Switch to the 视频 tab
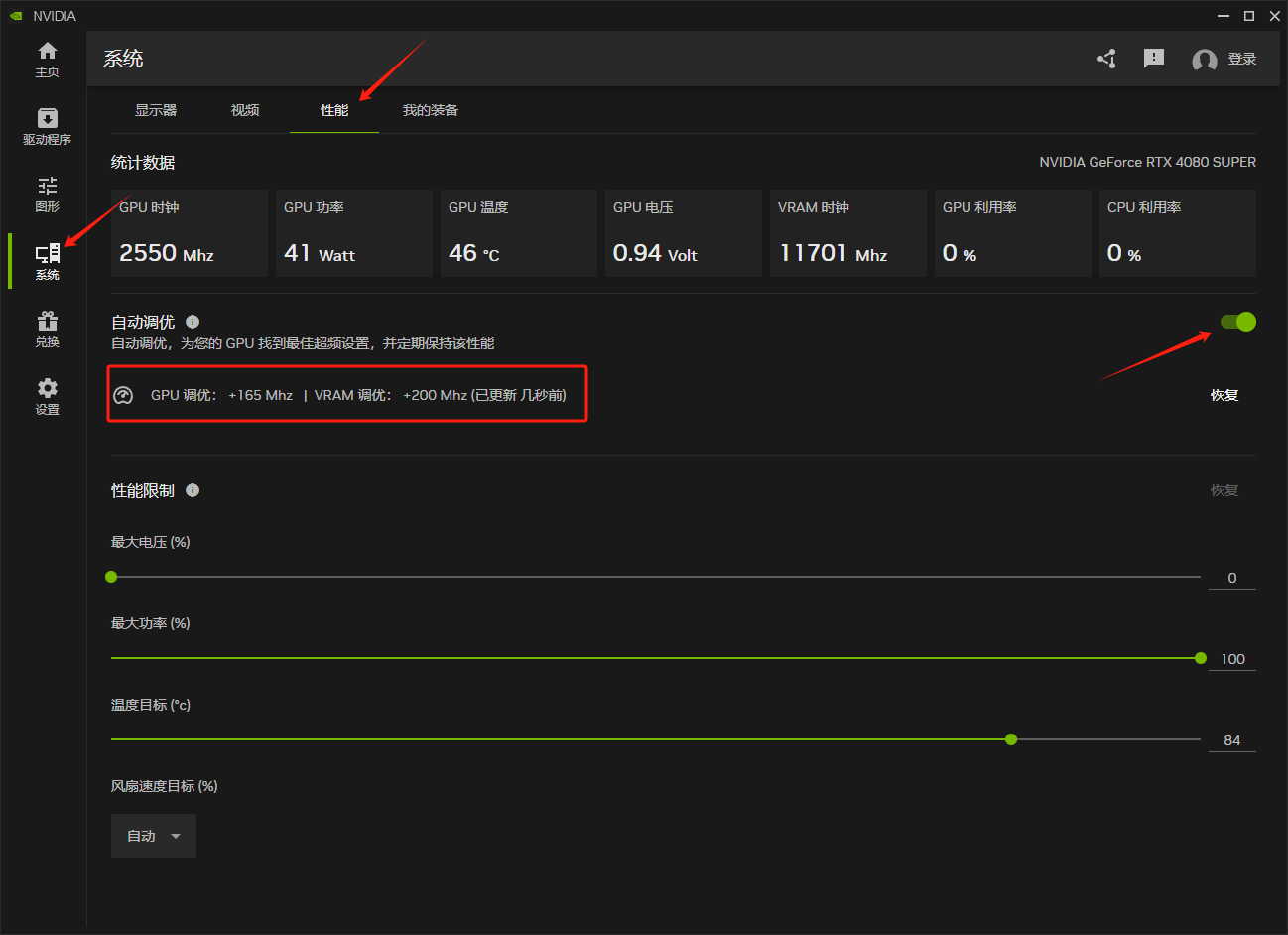 coord(245,110)
